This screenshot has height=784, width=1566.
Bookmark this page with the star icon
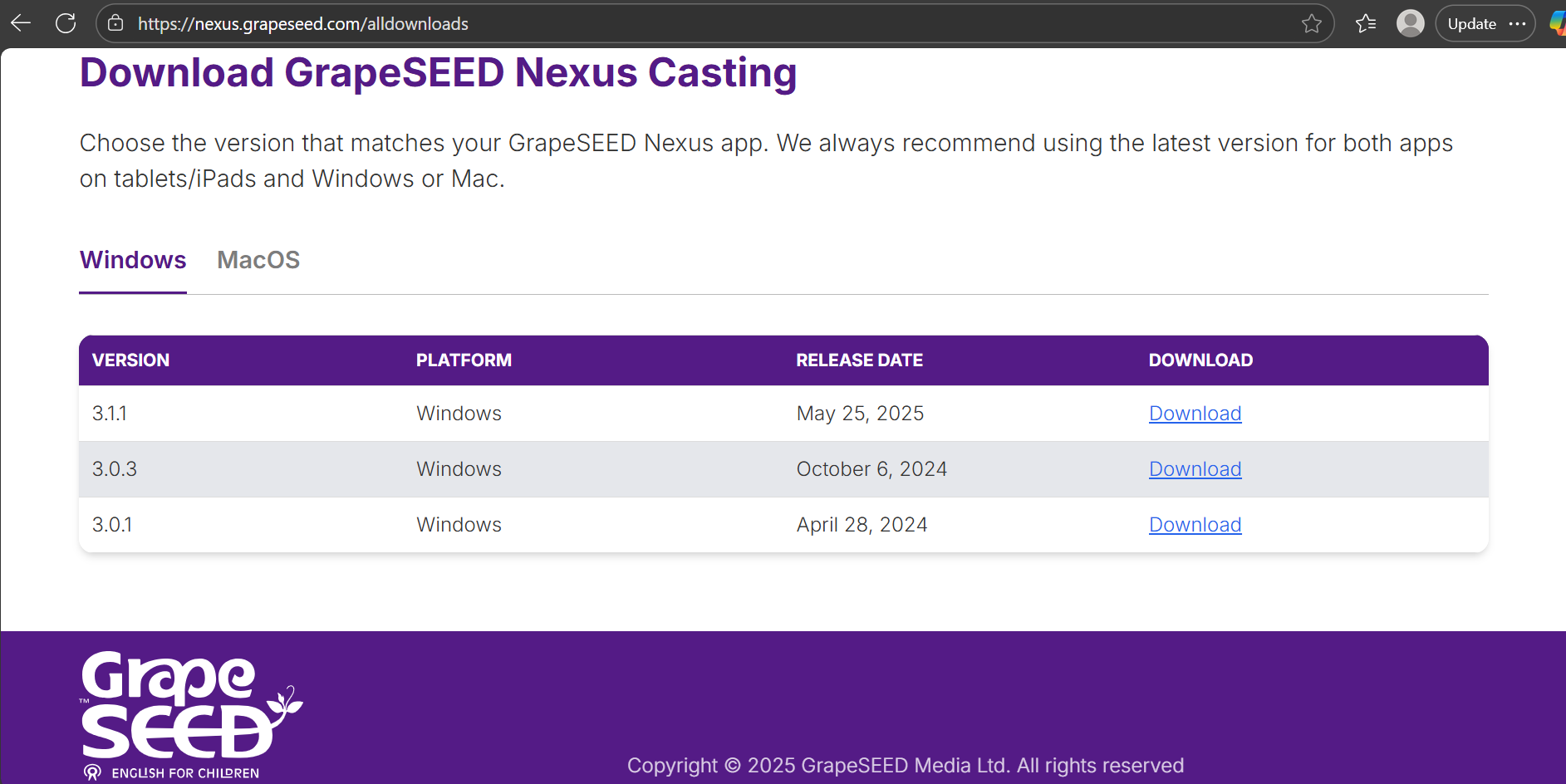1312,23
